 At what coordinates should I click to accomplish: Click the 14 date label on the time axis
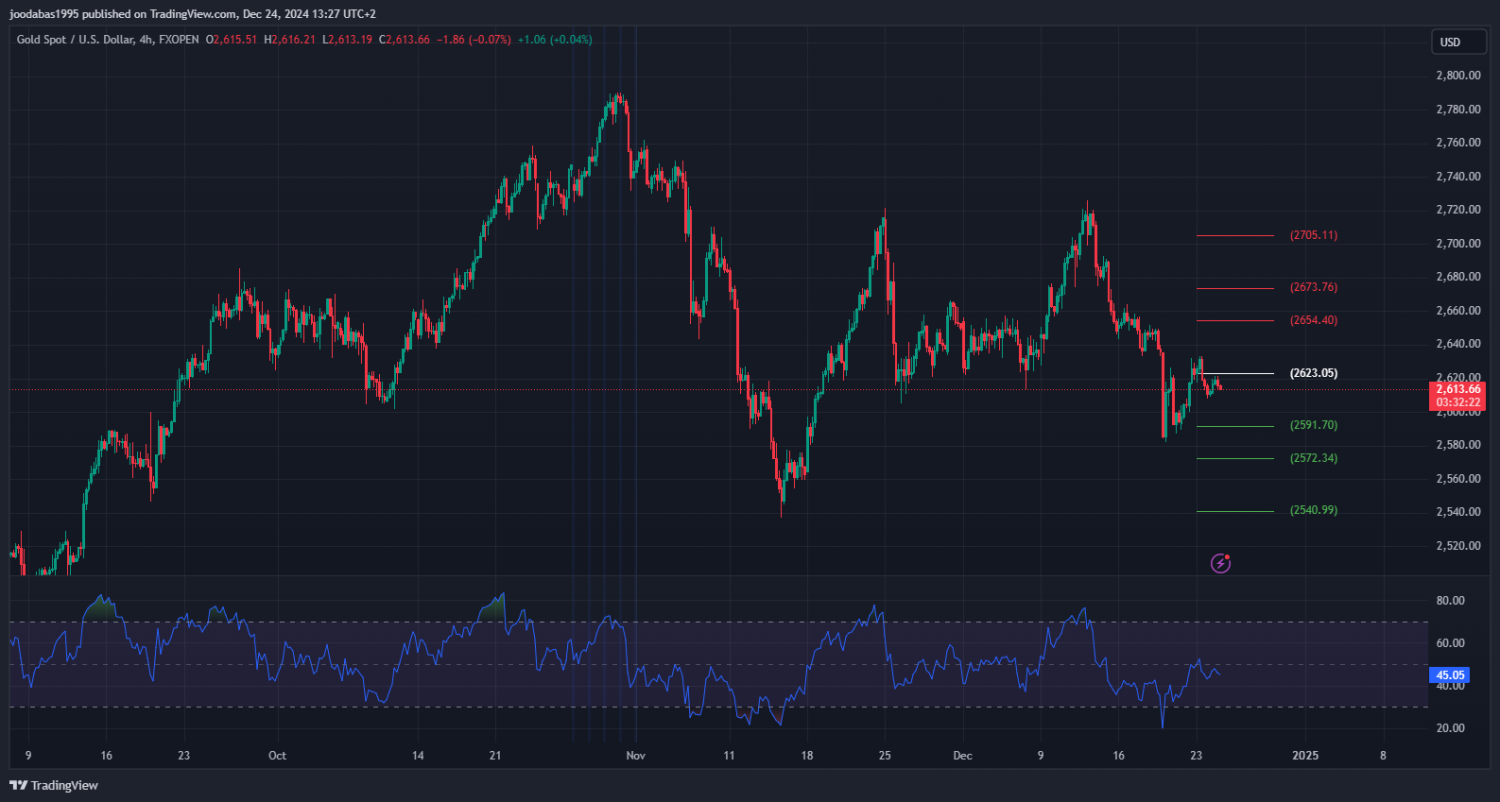[418, 756]
